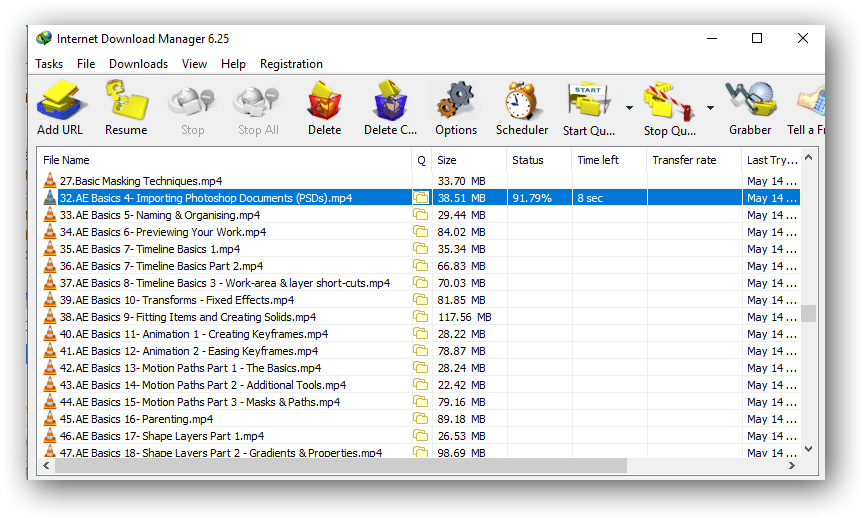Viewport: 864px width, 518px height.
Task: Click queue folder icon for 45.AE Basics 16 row
Action: point(421,419)
